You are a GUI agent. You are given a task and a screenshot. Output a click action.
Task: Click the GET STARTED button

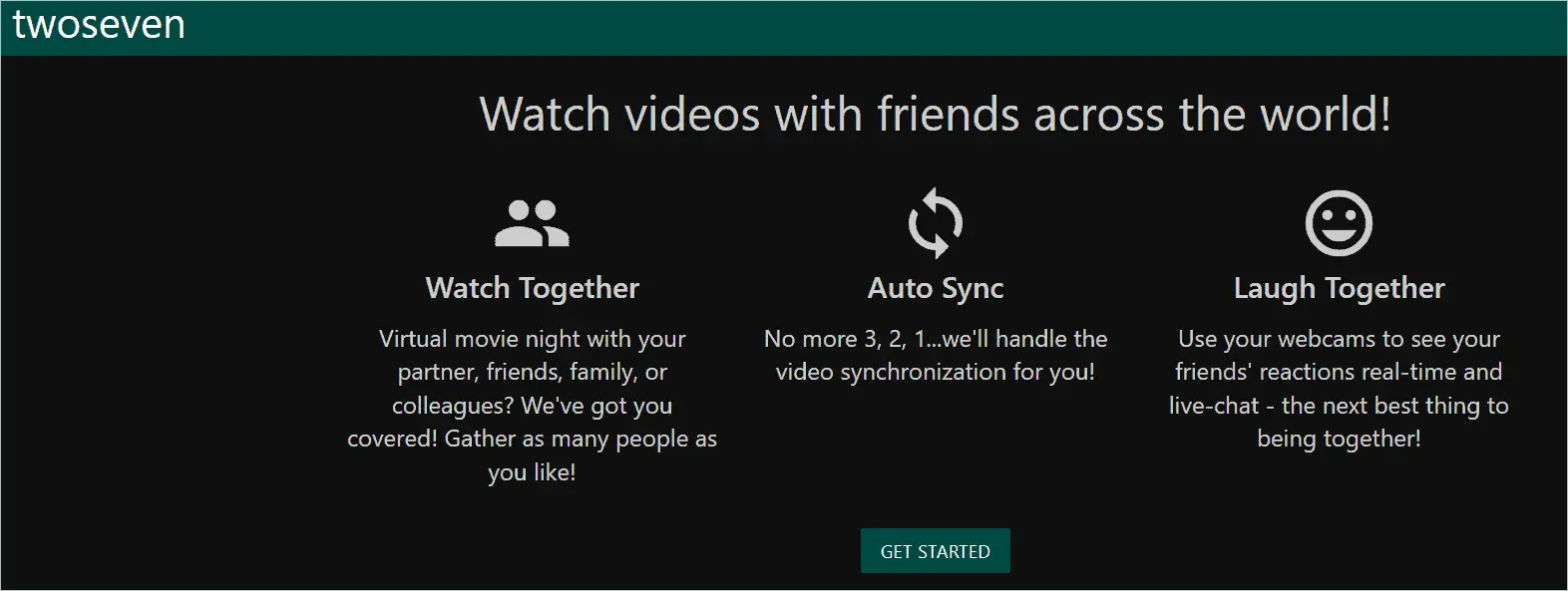click(935, 551)
